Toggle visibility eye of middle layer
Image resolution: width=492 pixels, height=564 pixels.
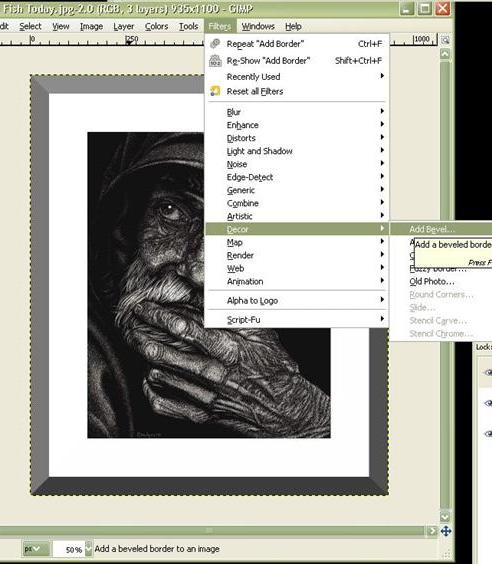click(x=488, y=403)
